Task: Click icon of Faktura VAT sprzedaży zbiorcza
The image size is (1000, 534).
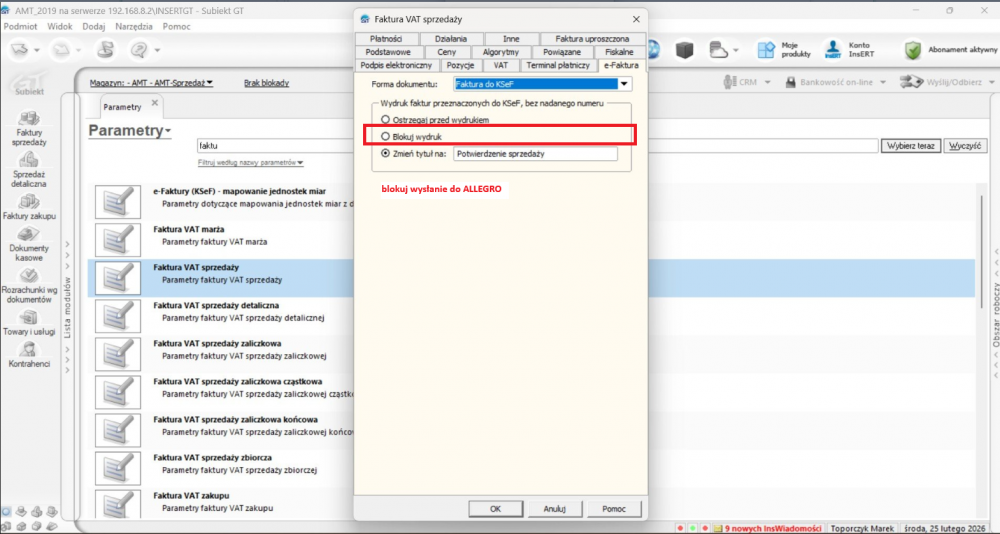Action: click(117, 469)
